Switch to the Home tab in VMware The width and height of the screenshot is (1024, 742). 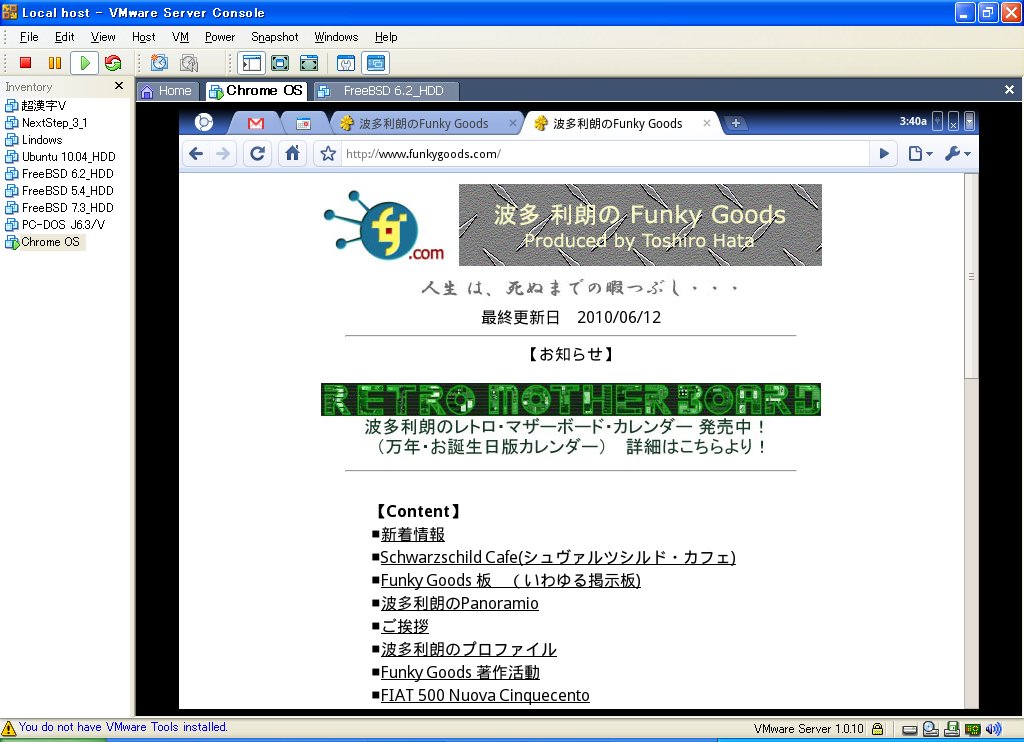coord(167,91)
